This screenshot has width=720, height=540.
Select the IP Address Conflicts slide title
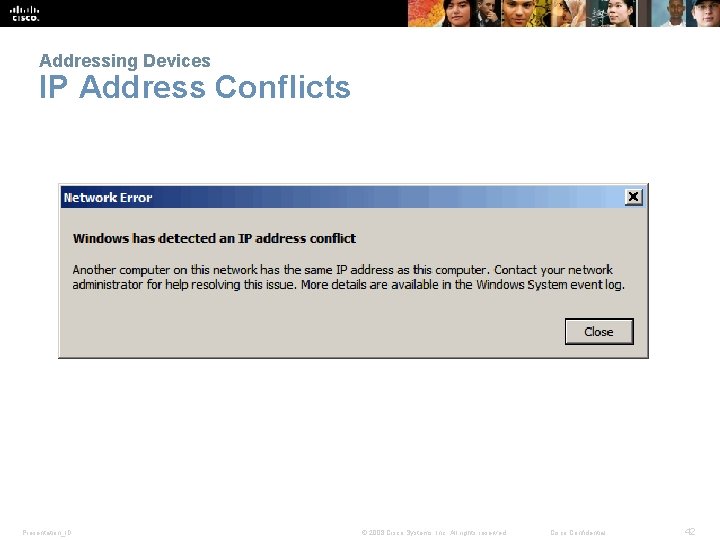click(195, 86)
